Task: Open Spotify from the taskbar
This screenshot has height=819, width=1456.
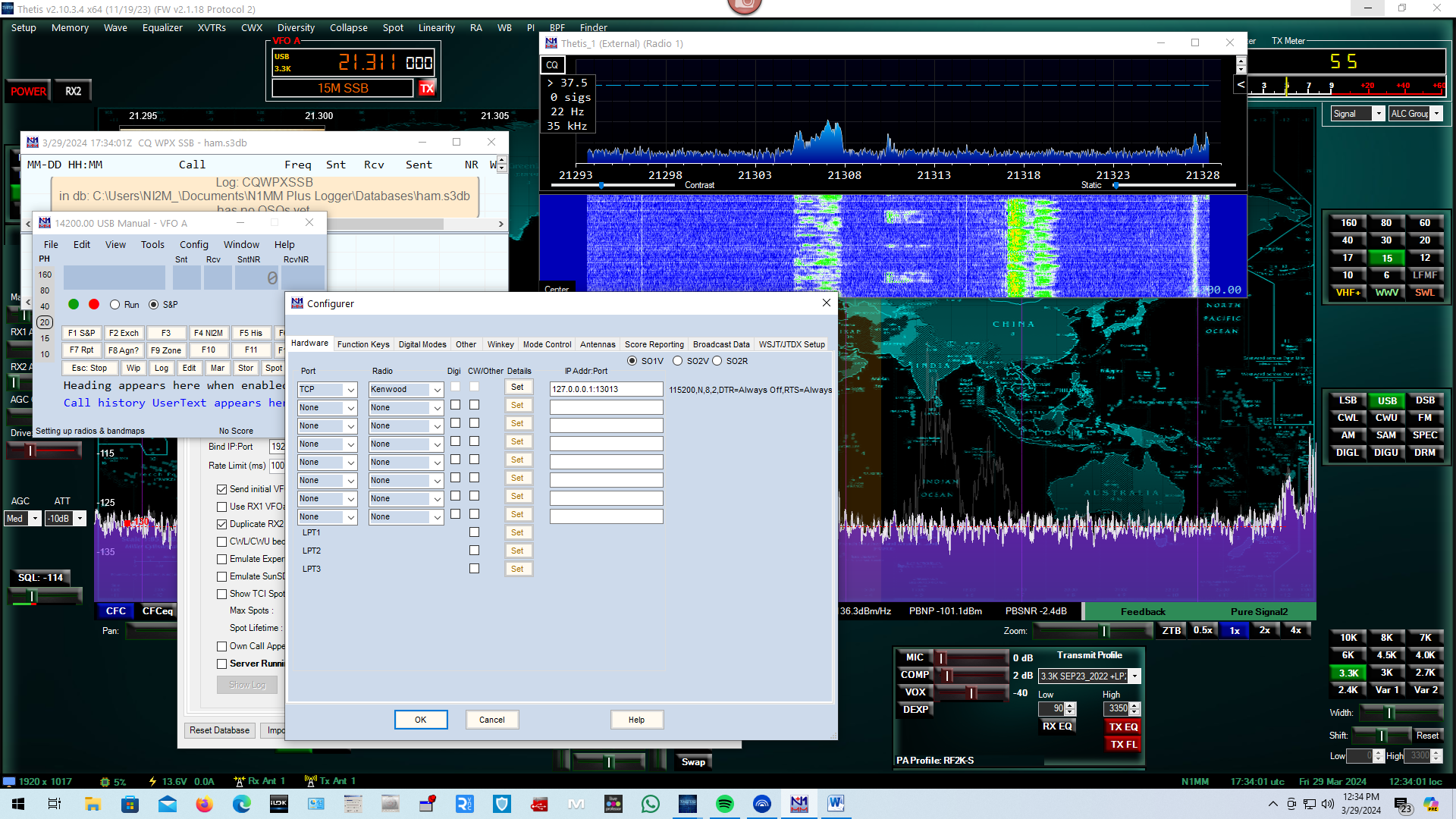Action: pyautogui.click(x=725, y=804)
